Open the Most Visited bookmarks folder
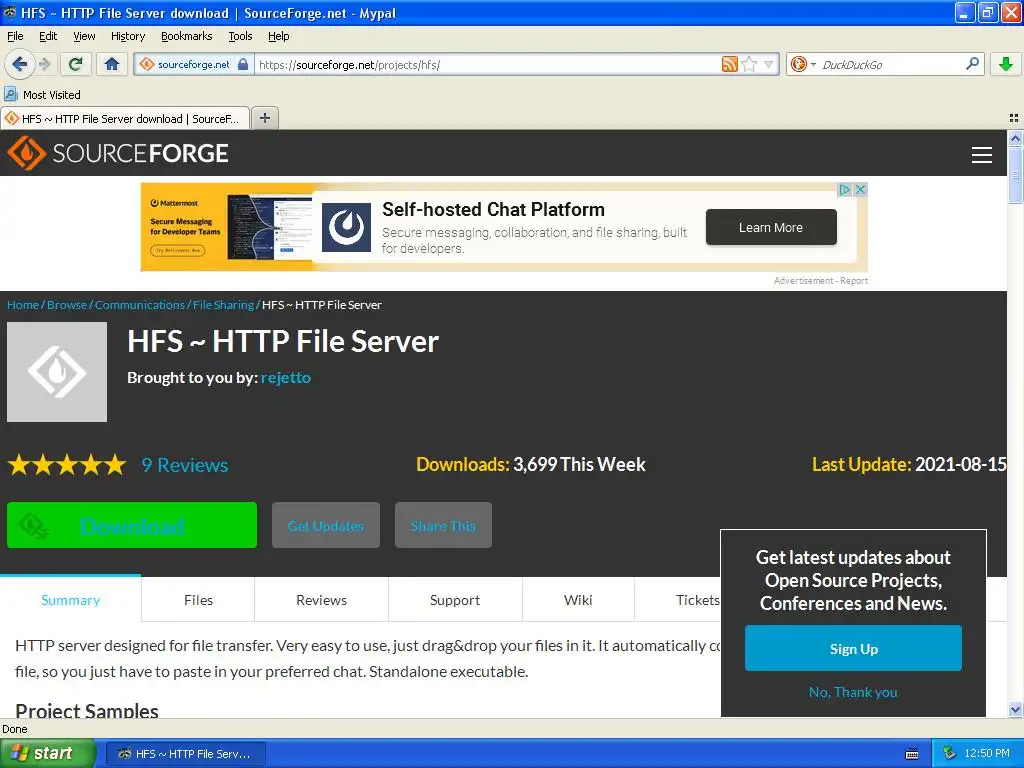1024x768 pixels. coord(42,95)
